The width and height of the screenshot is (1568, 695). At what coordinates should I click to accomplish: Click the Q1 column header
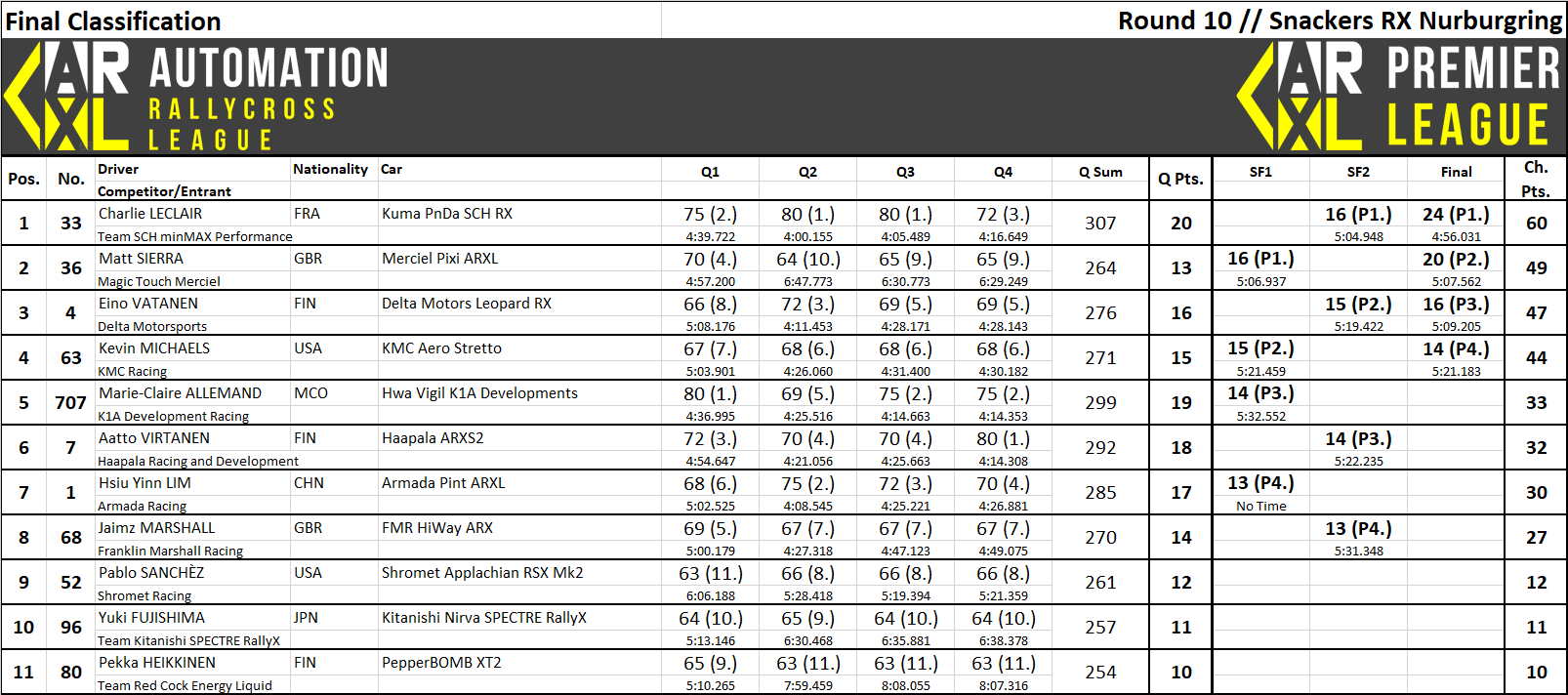pos(710,172)
